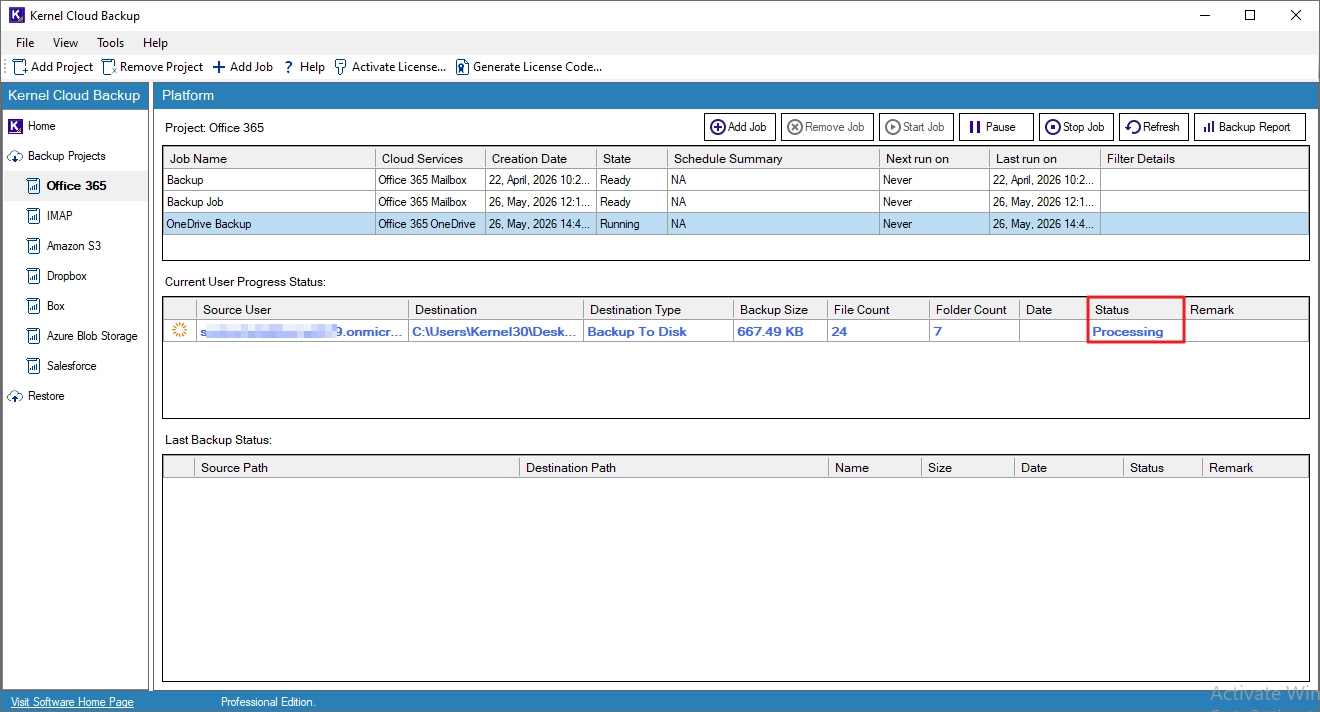Click the Source Path column header

click(x=357, y=467)
